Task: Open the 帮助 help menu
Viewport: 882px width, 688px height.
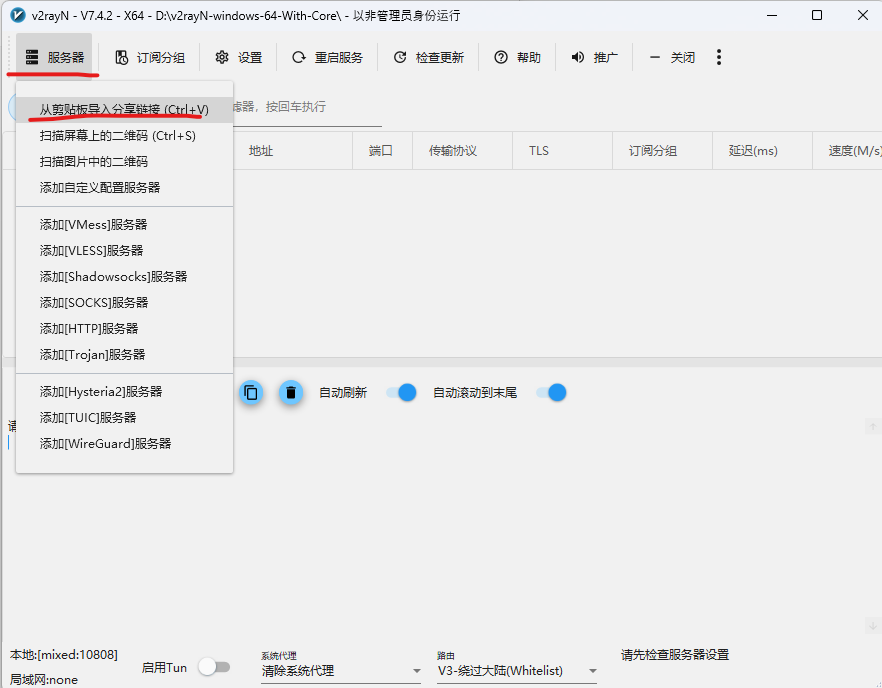Action: pos(517,57)
